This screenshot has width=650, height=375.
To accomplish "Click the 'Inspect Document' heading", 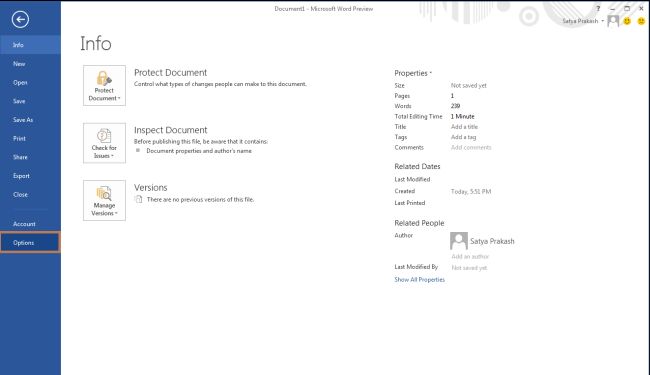I will [170, 130].
